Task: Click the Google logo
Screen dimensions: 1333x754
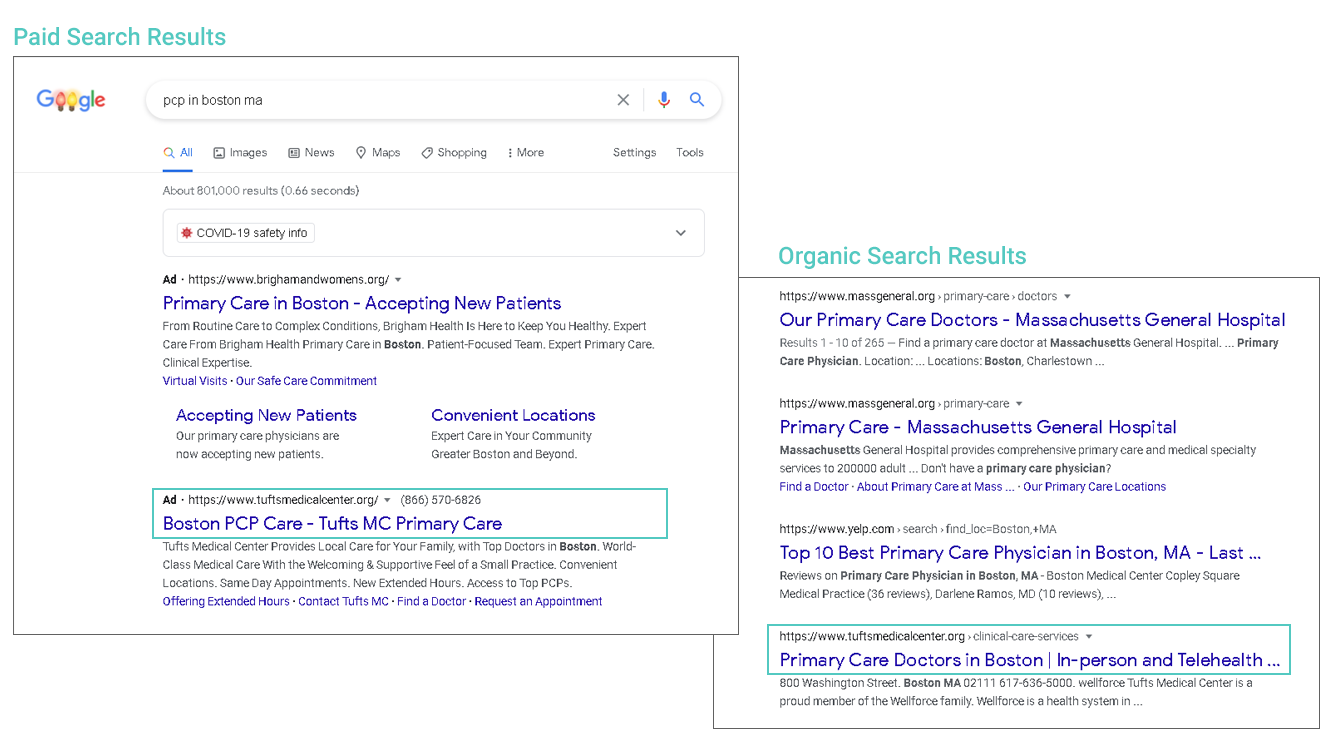Action: pos(71,100)
